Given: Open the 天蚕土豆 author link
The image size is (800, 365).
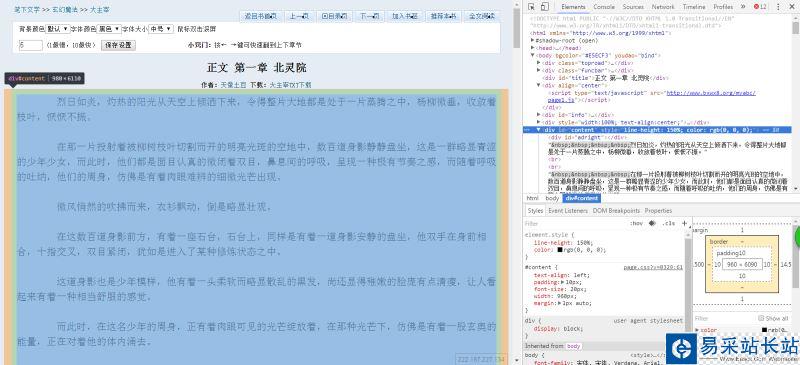Looking at the screenshot, I should click(x=233, y=85).
